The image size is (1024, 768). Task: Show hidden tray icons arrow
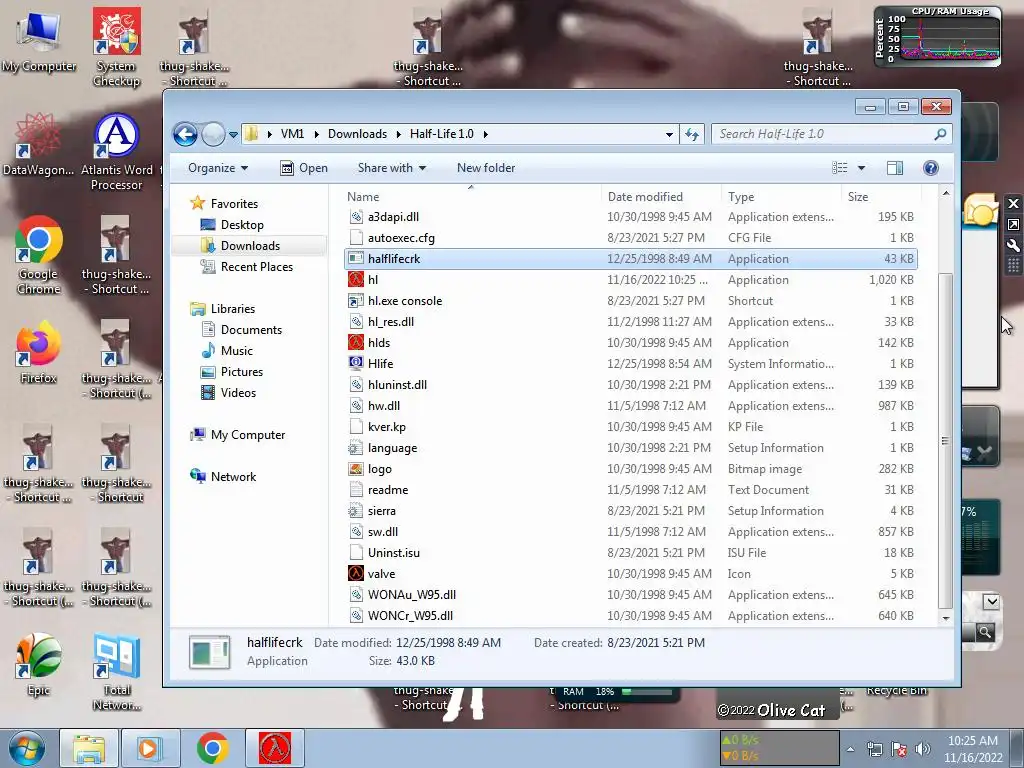click(x=850, y=749)
